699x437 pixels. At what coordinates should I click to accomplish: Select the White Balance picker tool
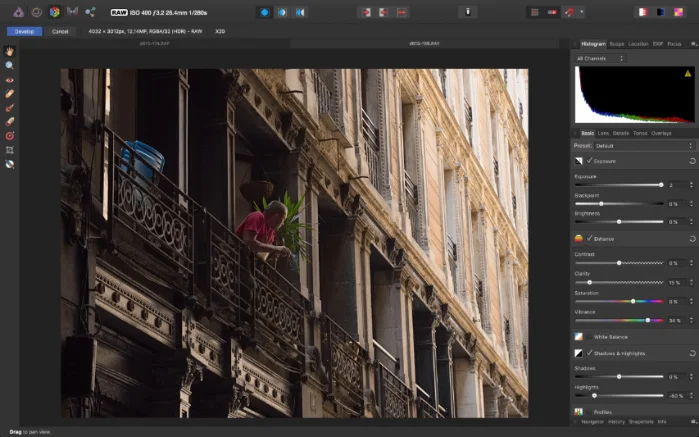click(9, 164)
